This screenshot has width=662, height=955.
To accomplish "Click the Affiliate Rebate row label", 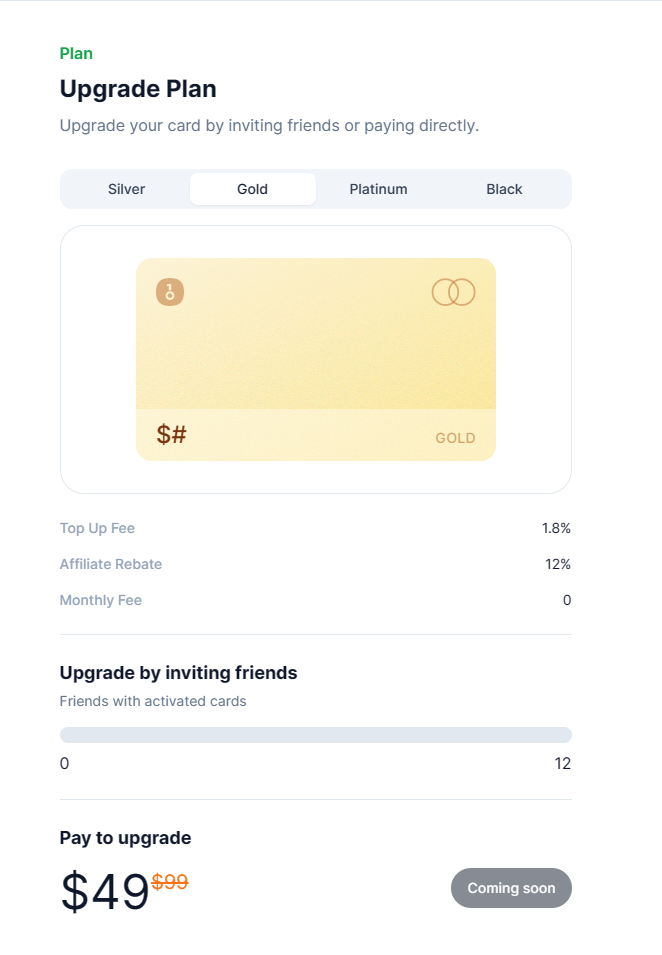I will pyautogui.click(x=111, y=564).
